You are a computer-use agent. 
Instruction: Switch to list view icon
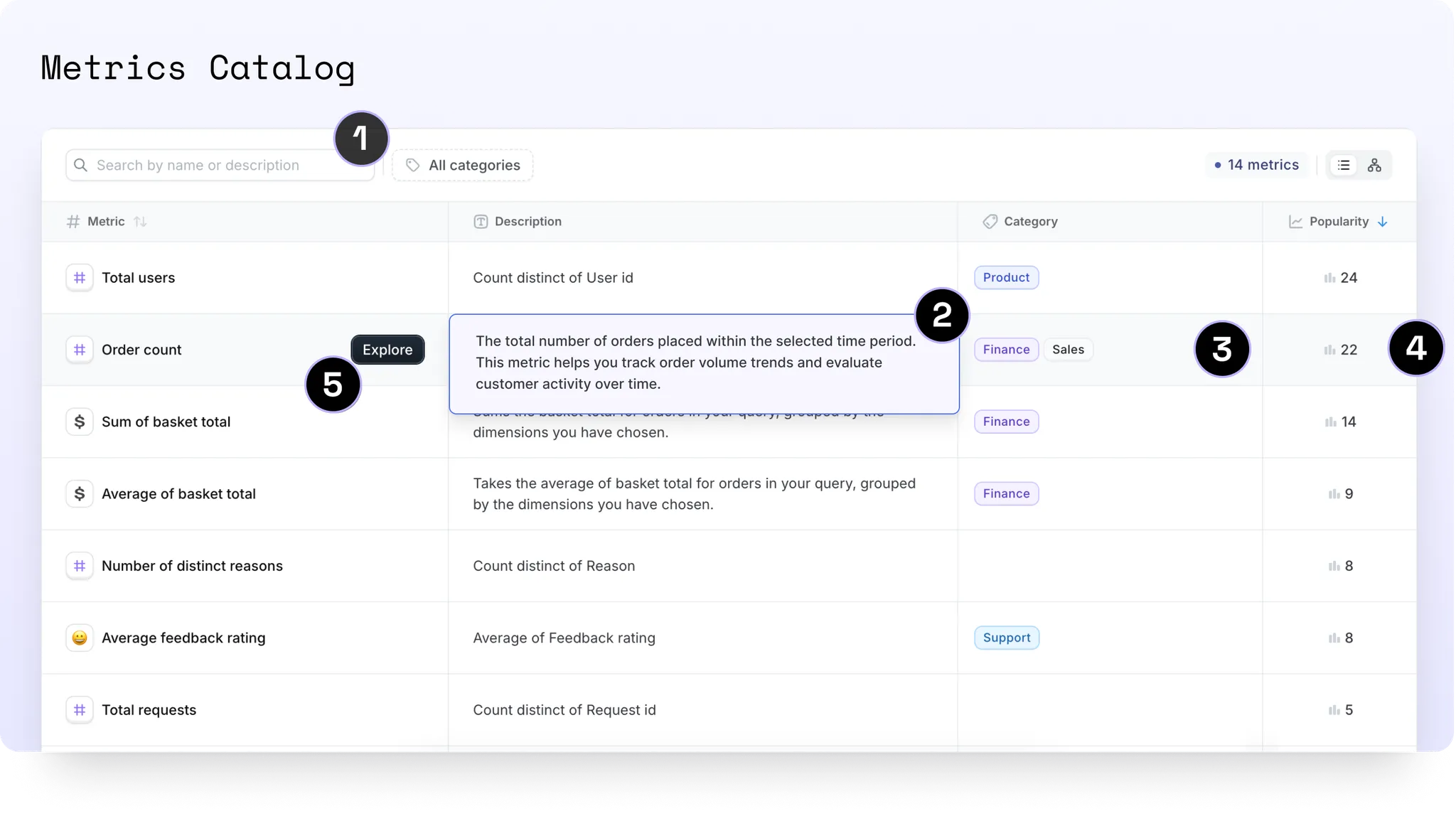[1343, 165]
